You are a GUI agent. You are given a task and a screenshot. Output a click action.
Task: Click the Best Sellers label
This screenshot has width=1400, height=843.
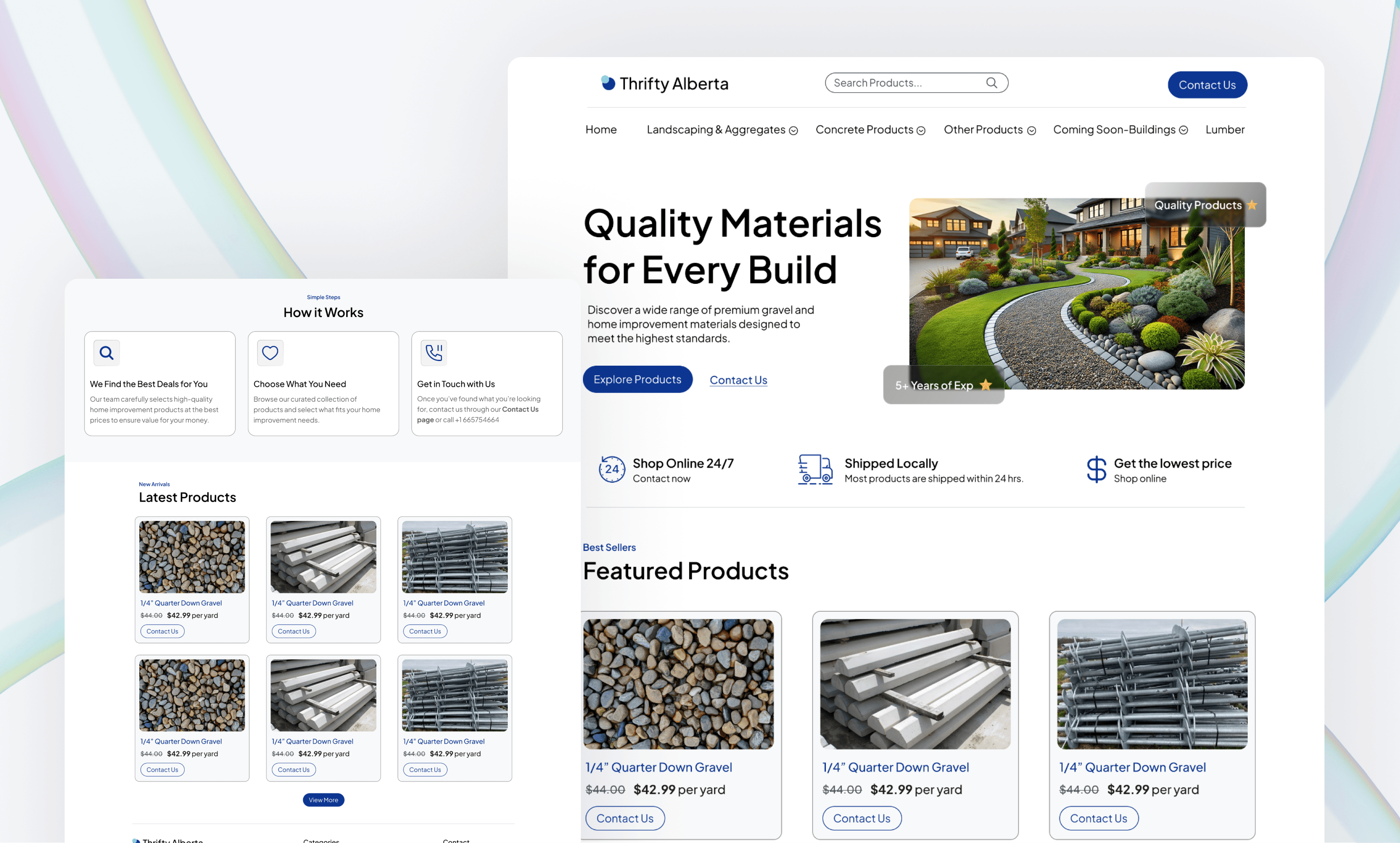[609, 547]
